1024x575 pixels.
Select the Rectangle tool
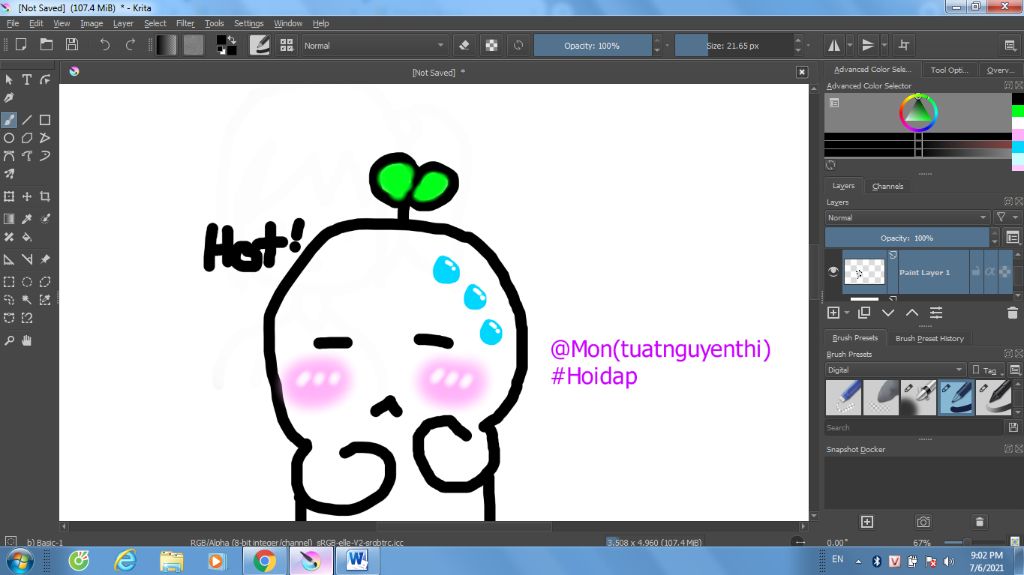[x=45, y=120]
